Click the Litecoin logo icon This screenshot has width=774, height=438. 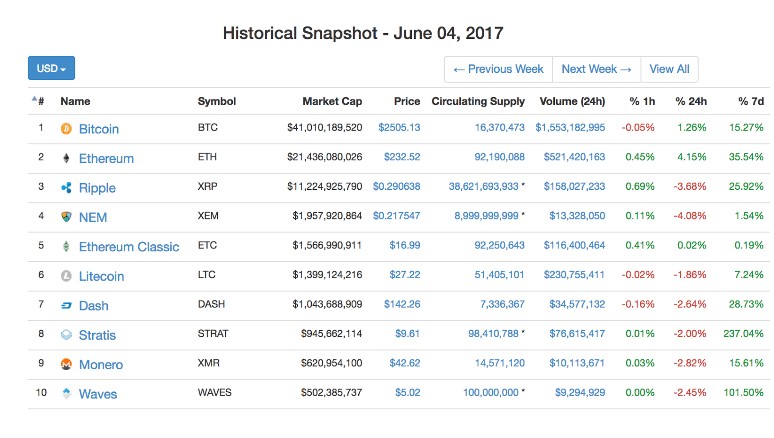[66, 276]
